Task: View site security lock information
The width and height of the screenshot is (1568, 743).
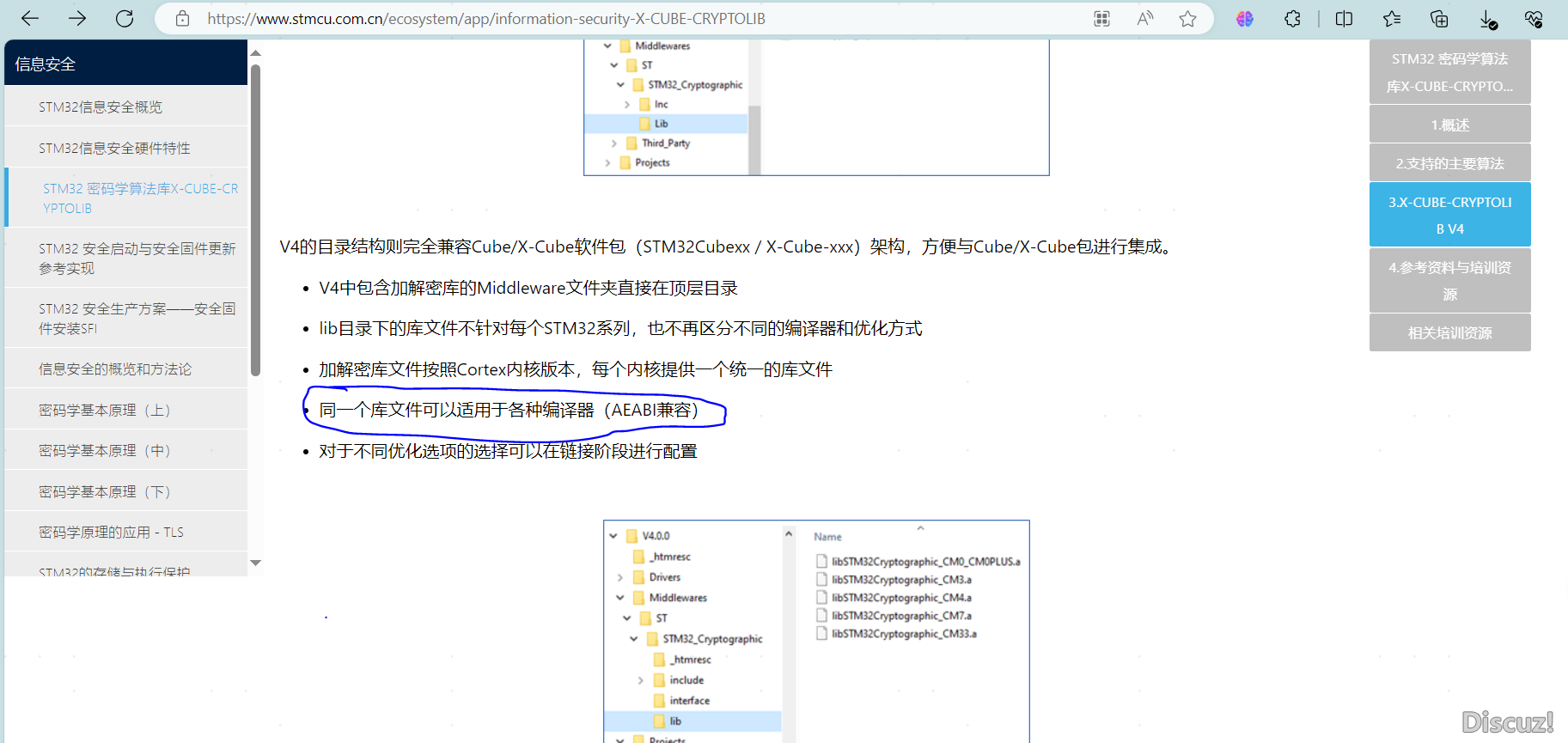Action: (x=182, y=18)
